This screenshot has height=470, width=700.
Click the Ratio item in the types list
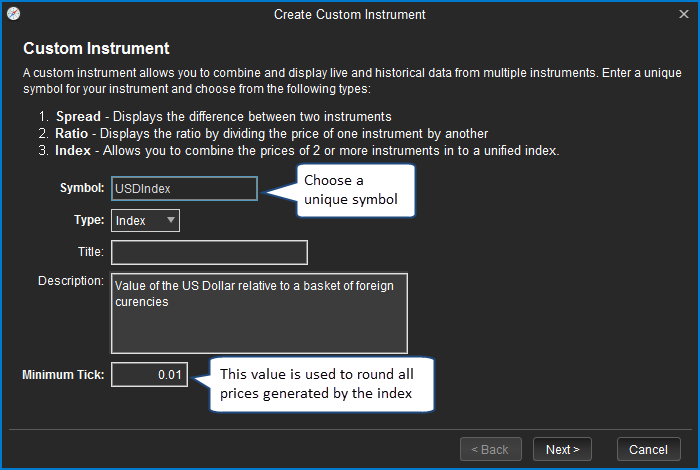point(76,133)
